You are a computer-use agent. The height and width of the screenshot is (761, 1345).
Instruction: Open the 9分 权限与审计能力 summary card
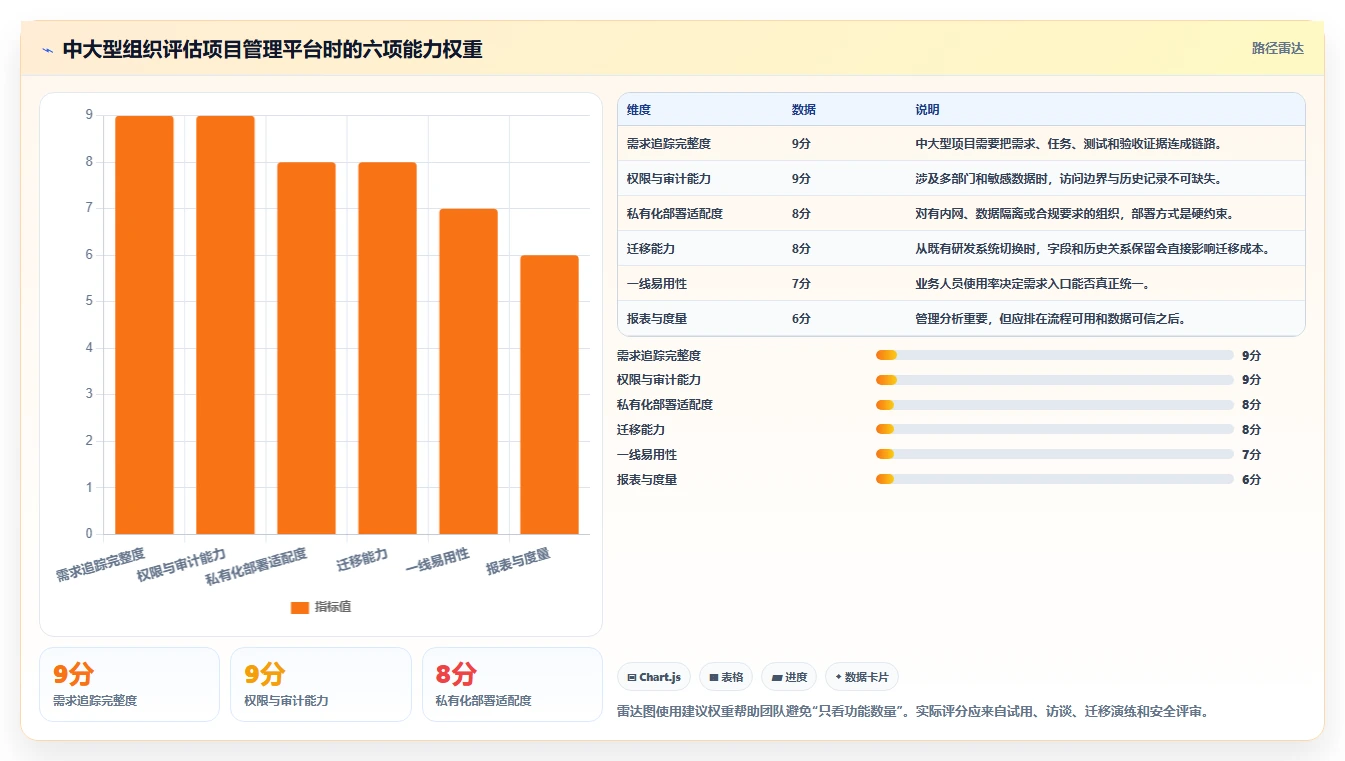tap(320, 684)
